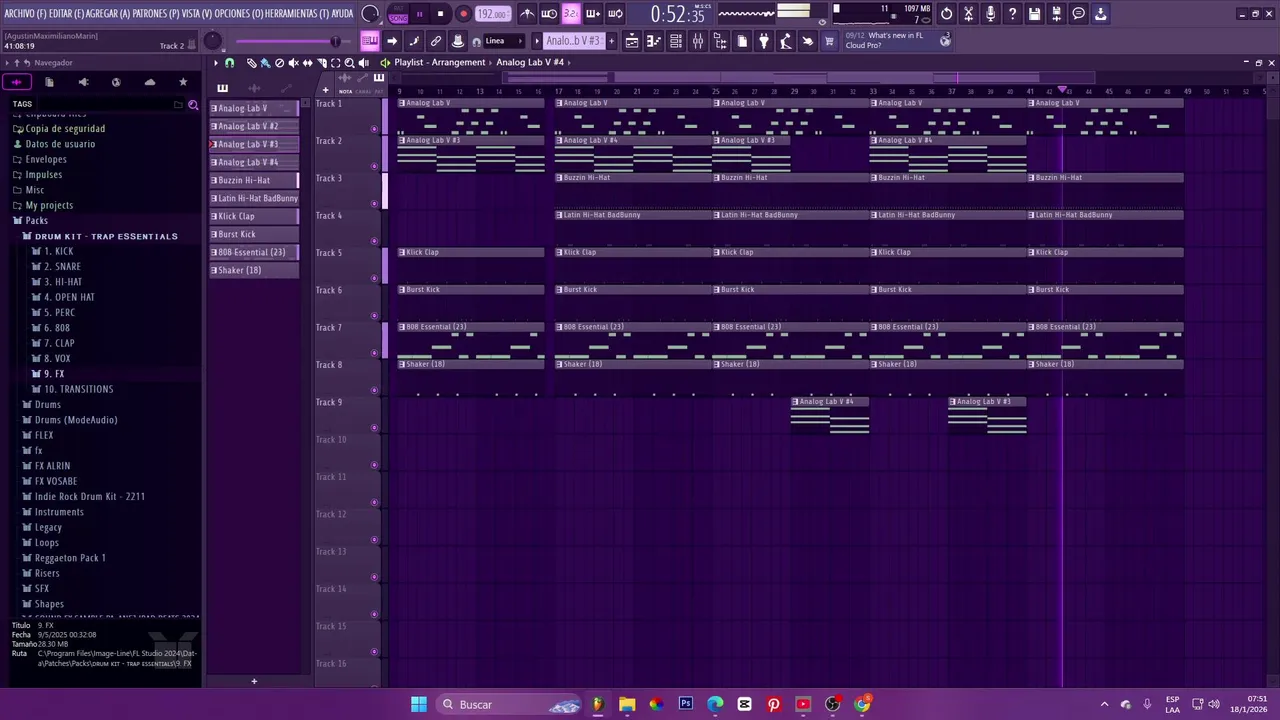Mute Track 5 with its dot
1280x720 pixels.
pyautogui.click(x=374, y=278)
